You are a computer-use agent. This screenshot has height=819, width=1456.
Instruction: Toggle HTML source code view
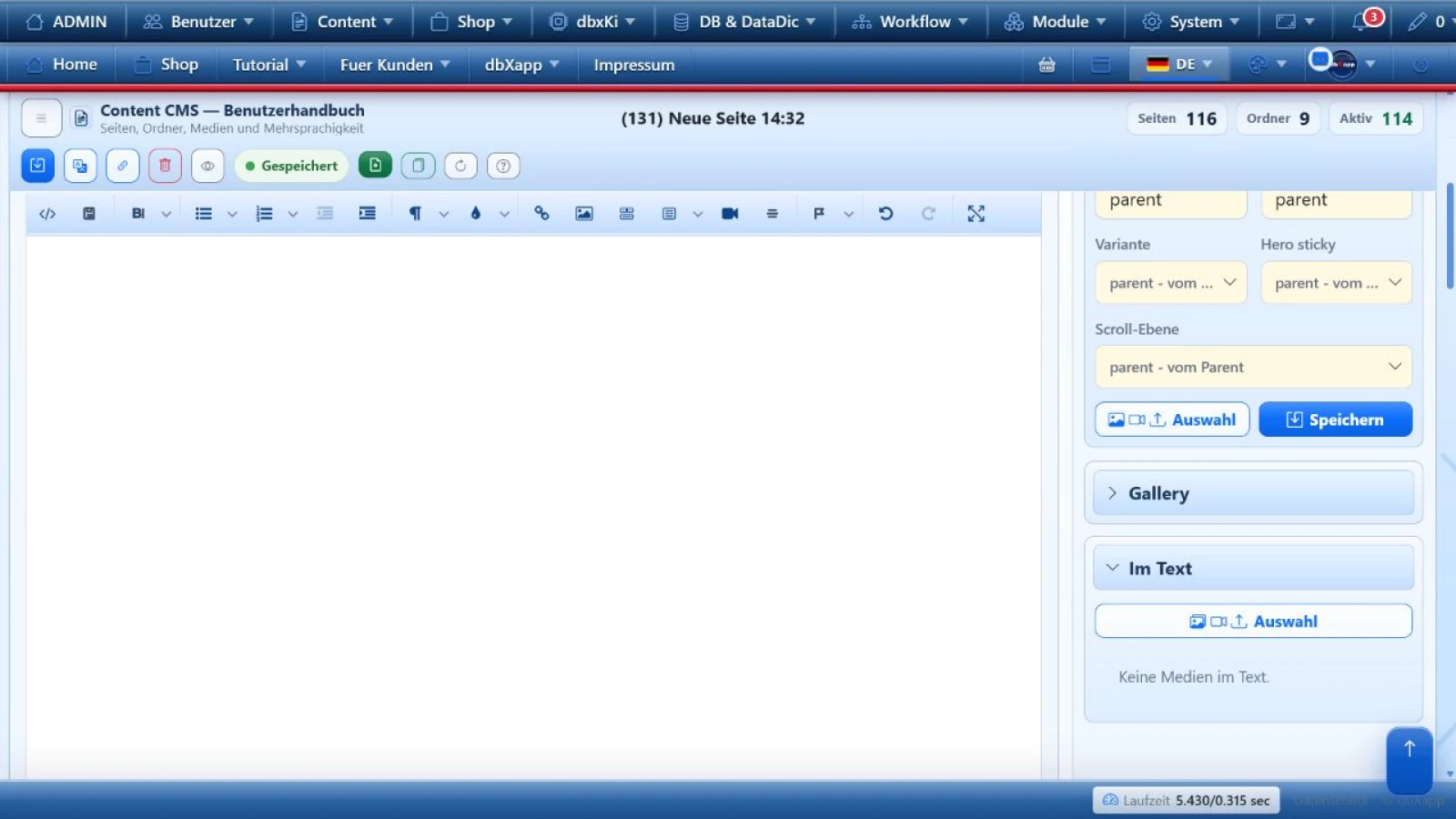(47, 214)
